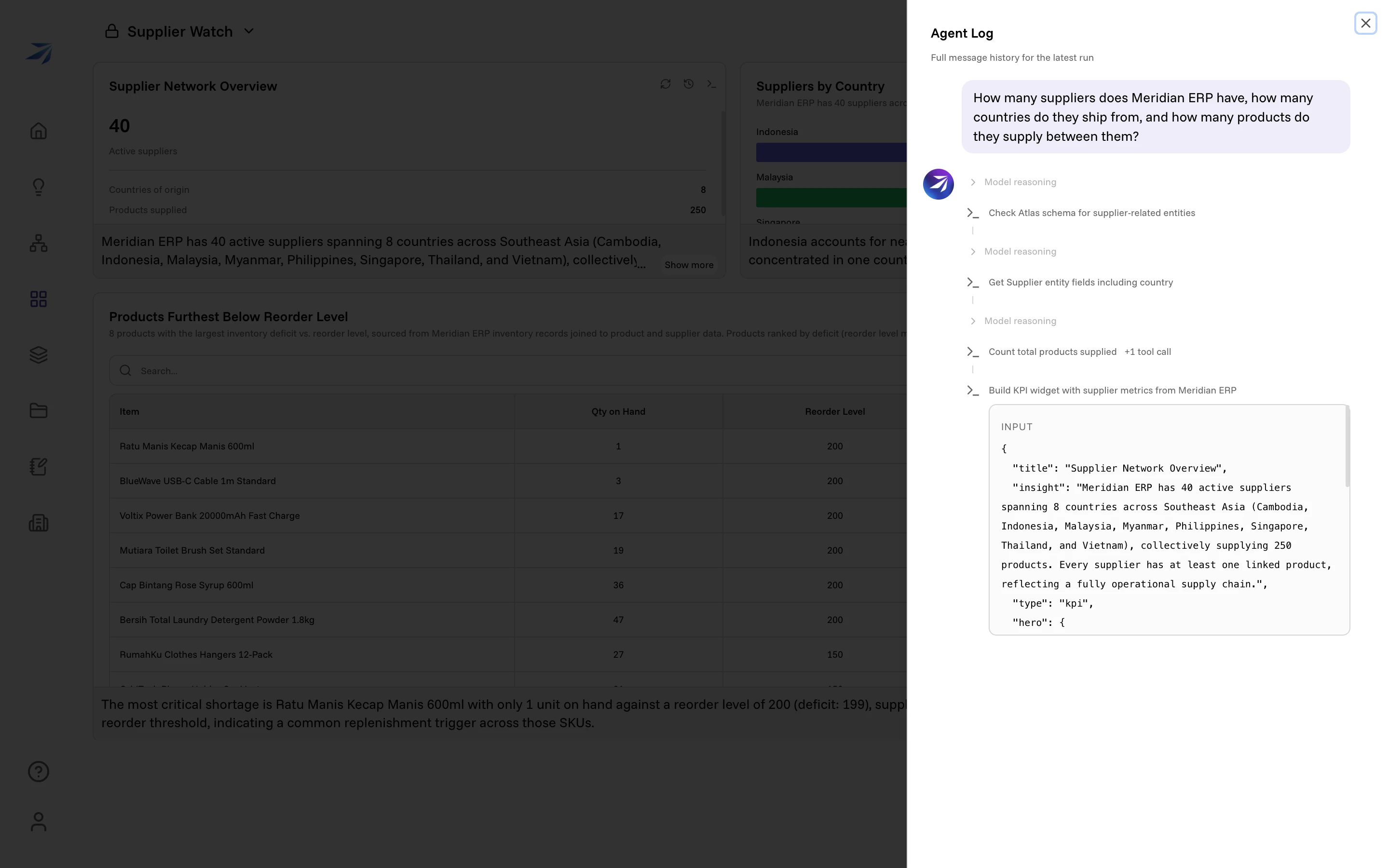Open the help question mark icon
Image resolution: width=1389 pixels, height=868 pixels.
(x=39, y=772)
